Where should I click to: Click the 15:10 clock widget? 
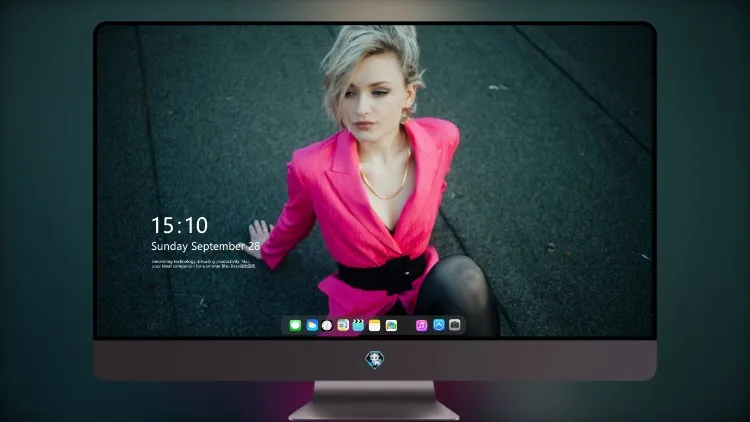179,225
